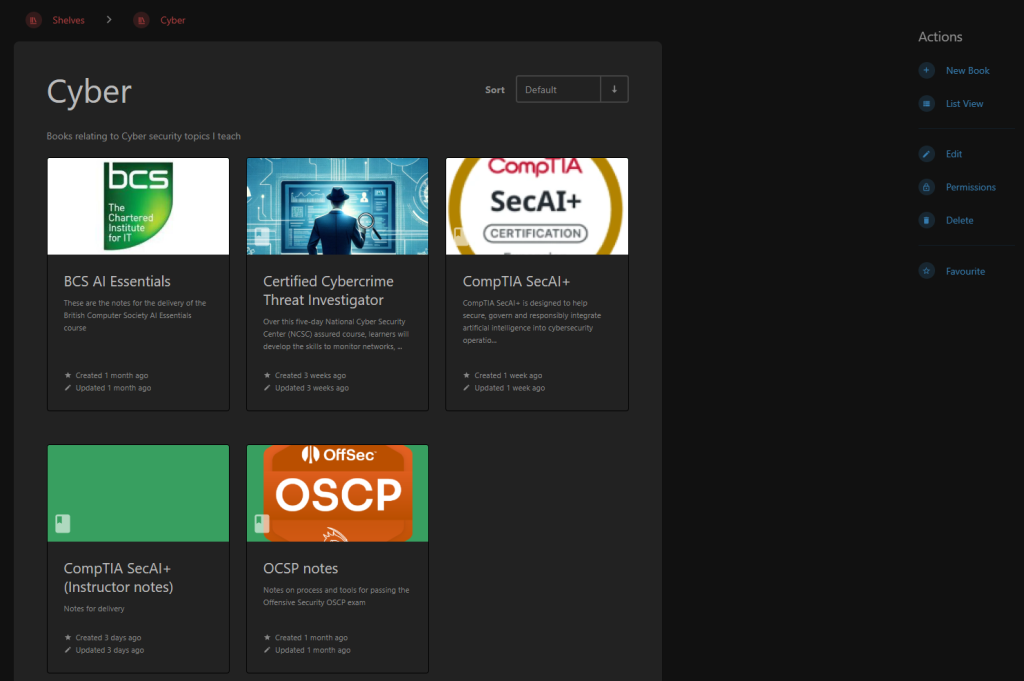Viewport: 1024px width, 681px height.
Task: Click 'Created 1 week ago' text
Action: pyautogui.click(x=508, y=375)
